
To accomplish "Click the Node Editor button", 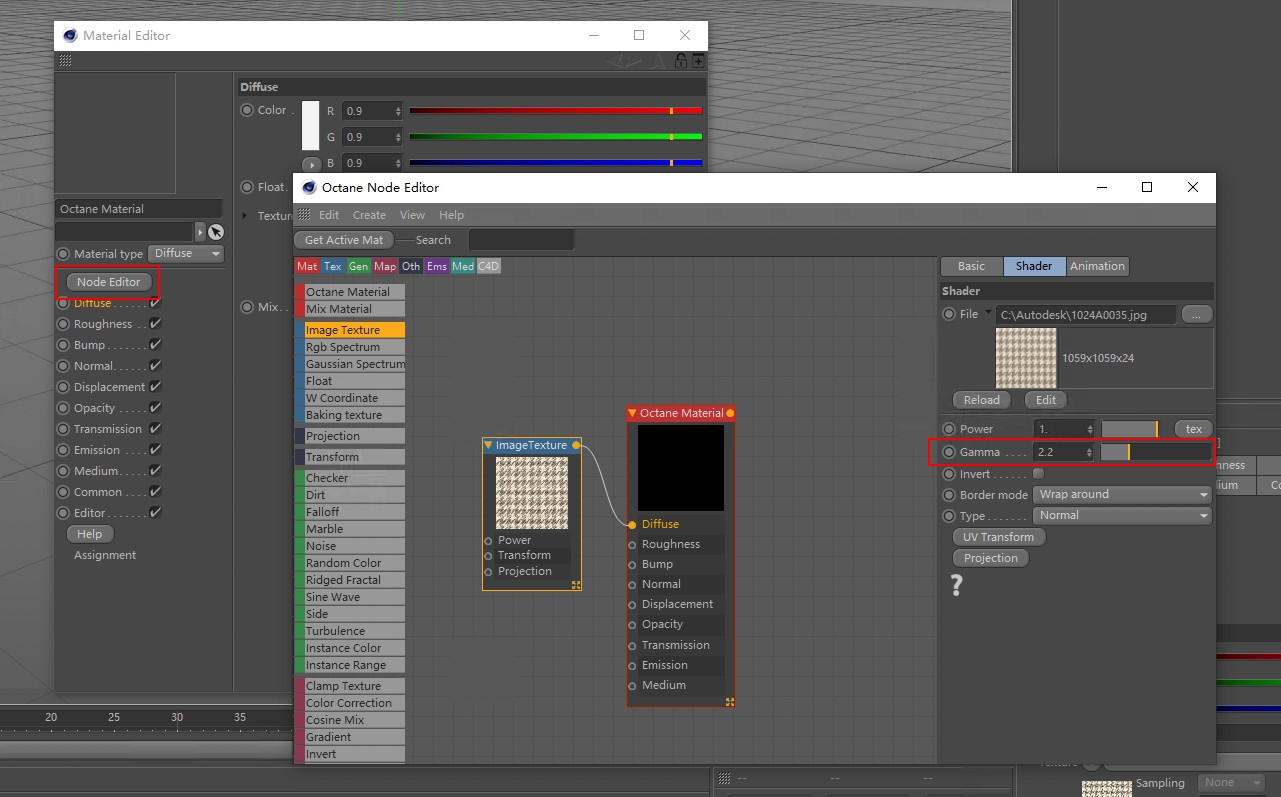I will pyautogui.click(x=109, y=282).
